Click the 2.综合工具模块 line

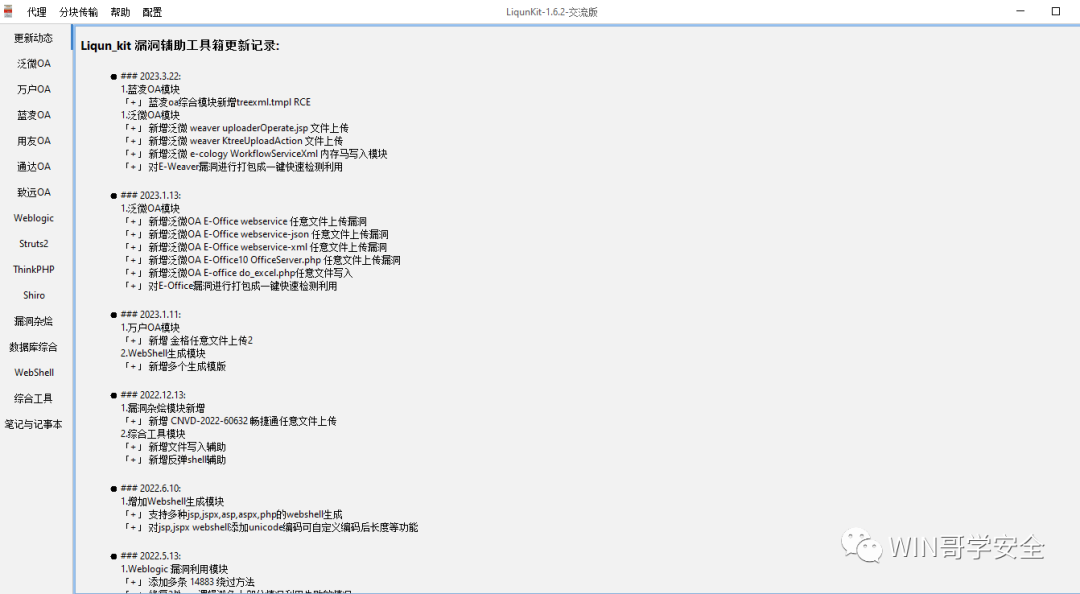tap(153, 434)
